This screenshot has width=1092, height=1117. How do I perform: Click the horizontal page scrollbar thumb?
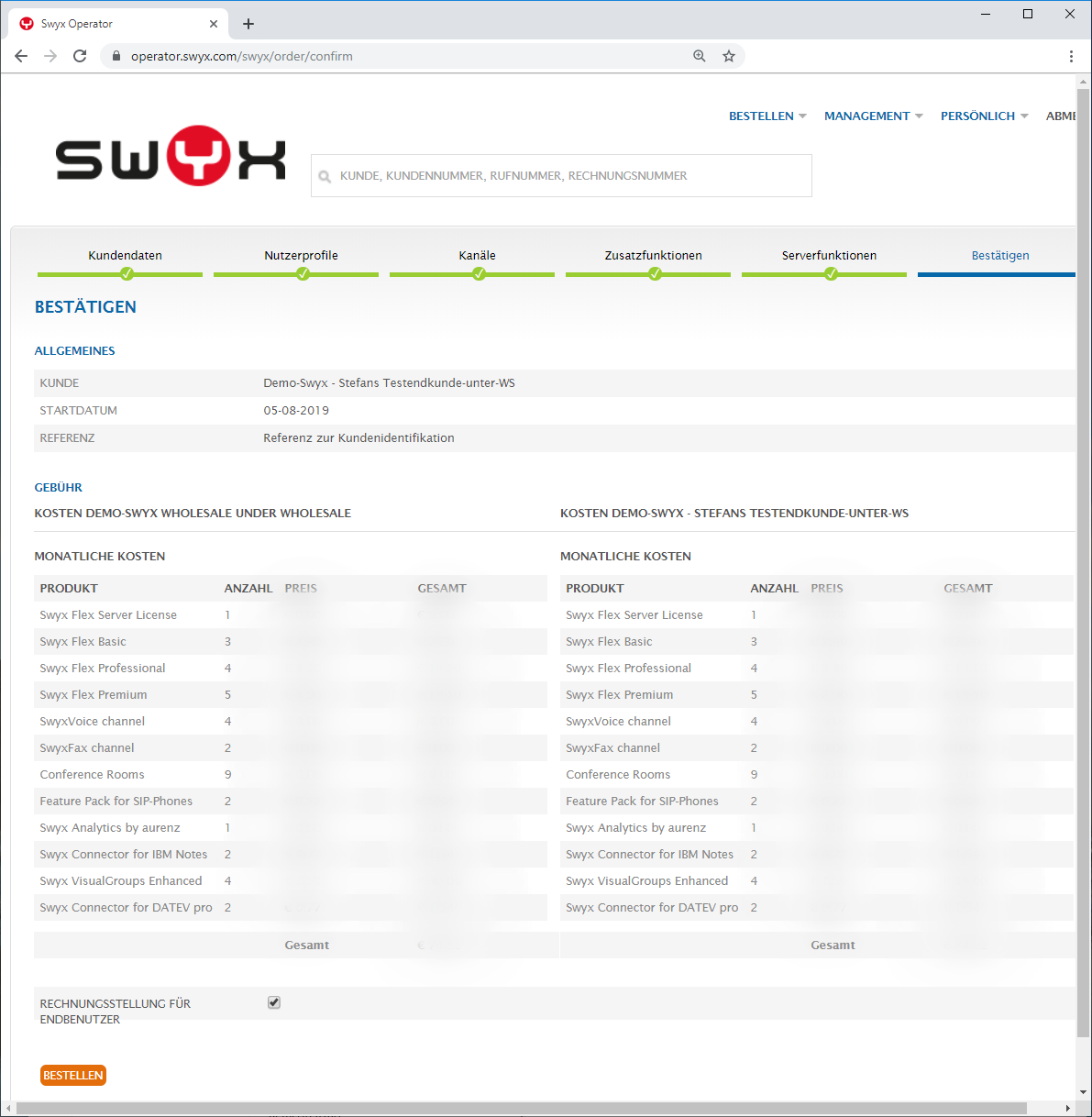tap(521, 1109)
